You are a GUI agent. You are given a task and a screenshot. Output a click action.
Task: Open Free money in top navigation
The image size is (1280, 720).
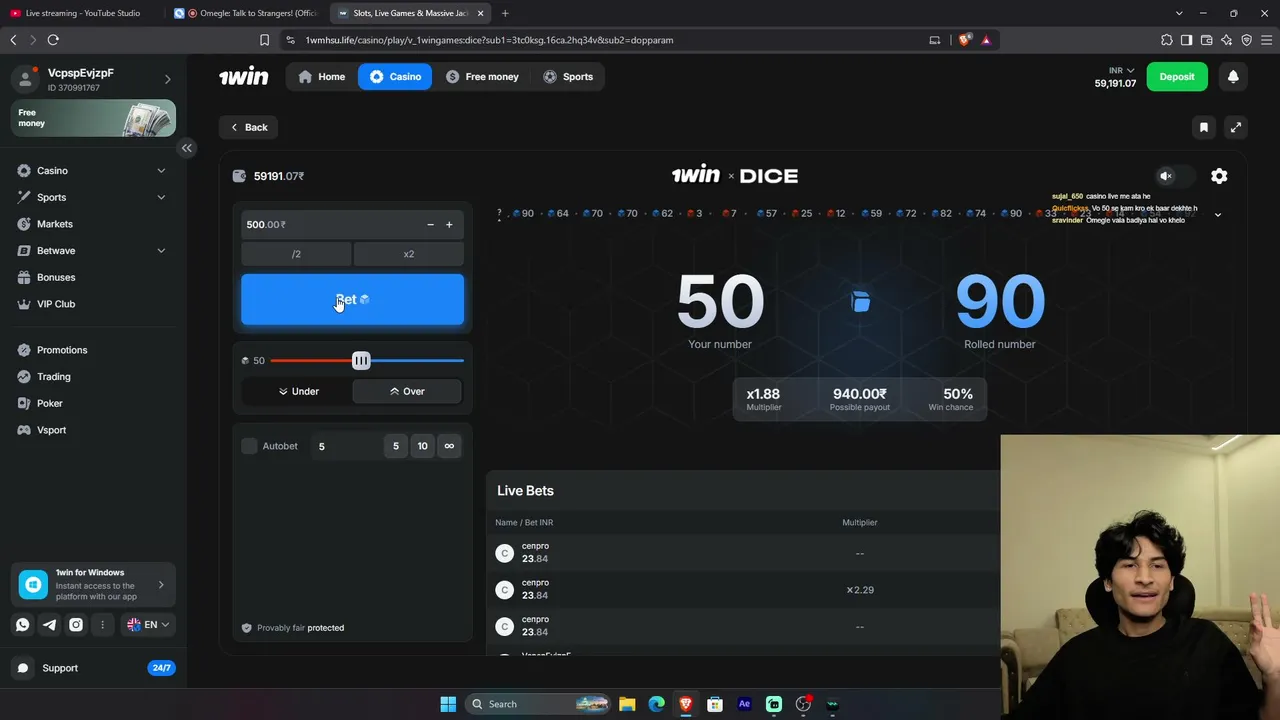pos(482,77)
